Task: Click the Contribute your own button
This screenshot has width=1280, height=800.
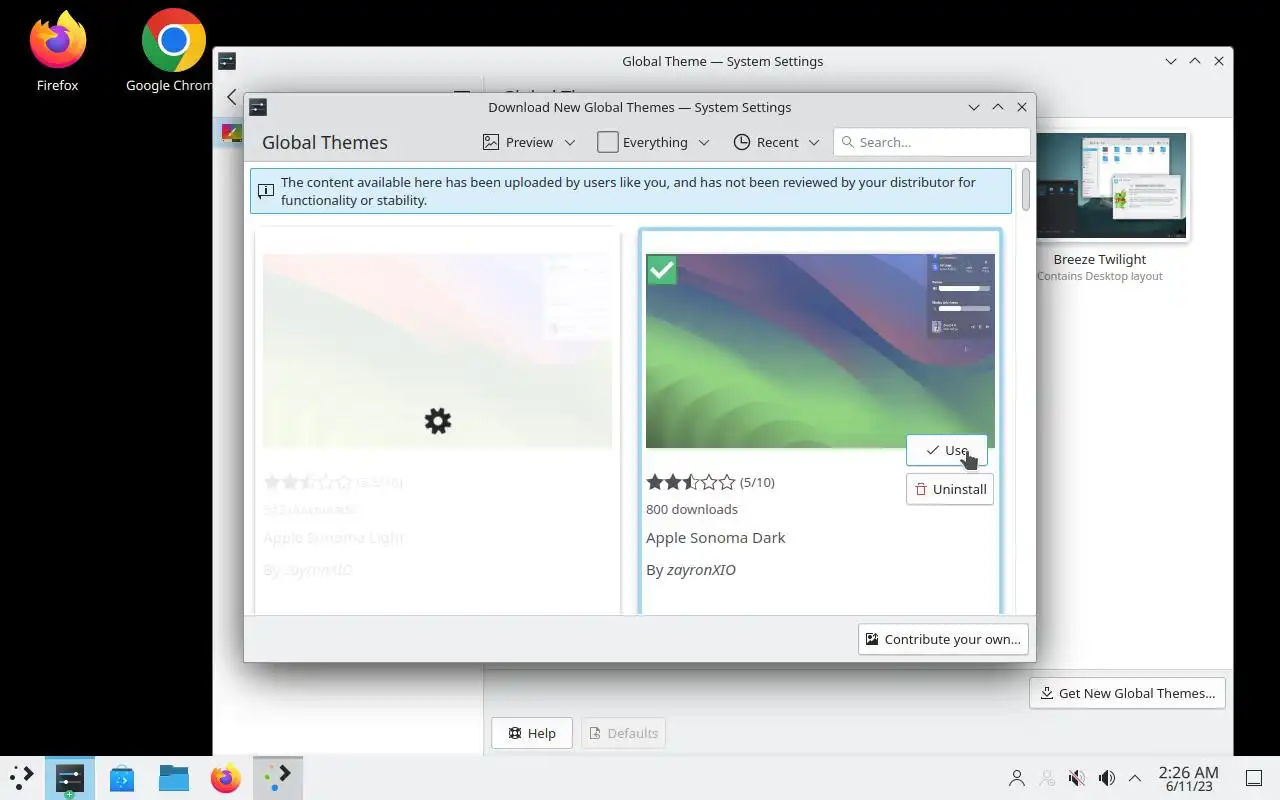Action: click(x=943, y=639)
